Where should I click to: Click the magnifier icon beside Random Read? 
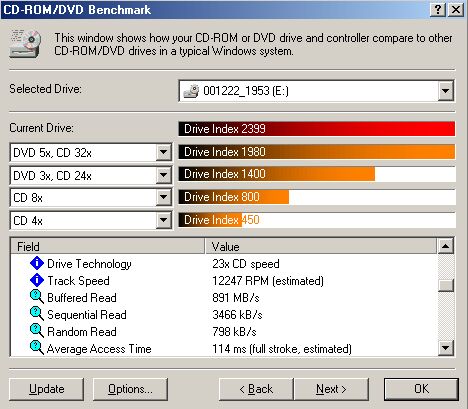(x=37, y=331)
